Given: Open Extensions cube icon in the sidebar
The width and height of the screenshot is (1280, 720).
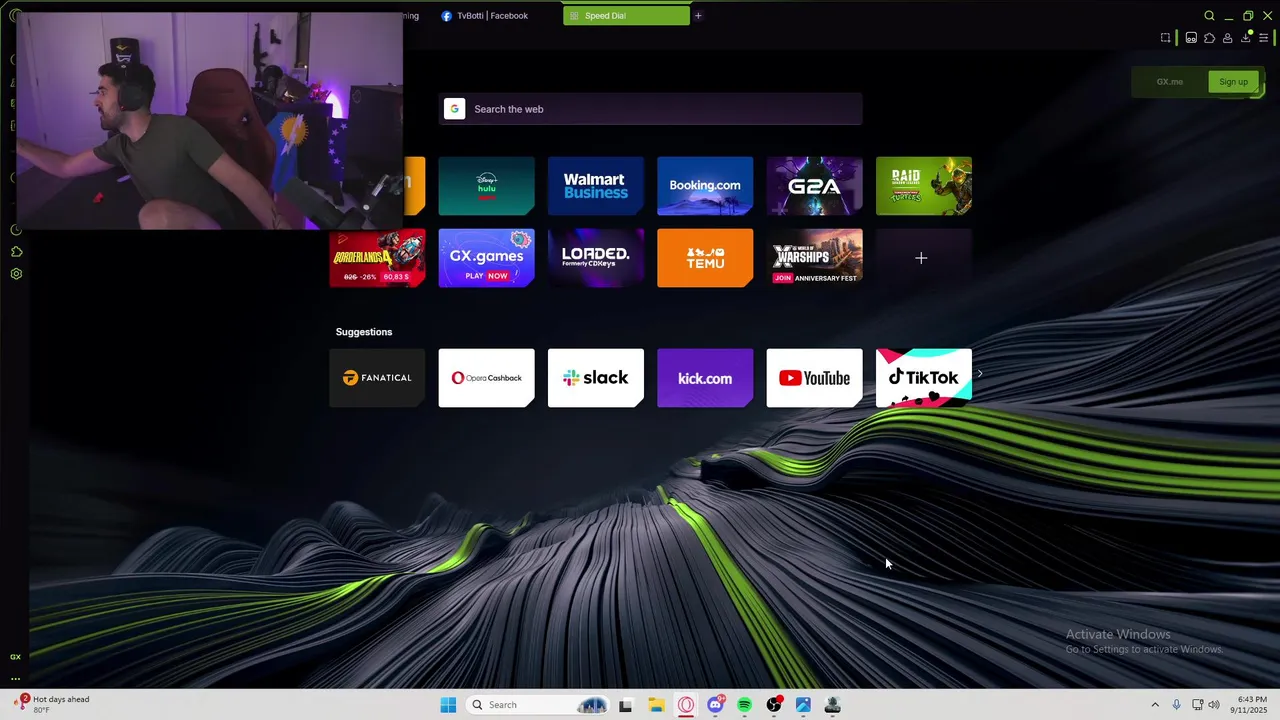Looking at the screenshot, I should (16, 252).
